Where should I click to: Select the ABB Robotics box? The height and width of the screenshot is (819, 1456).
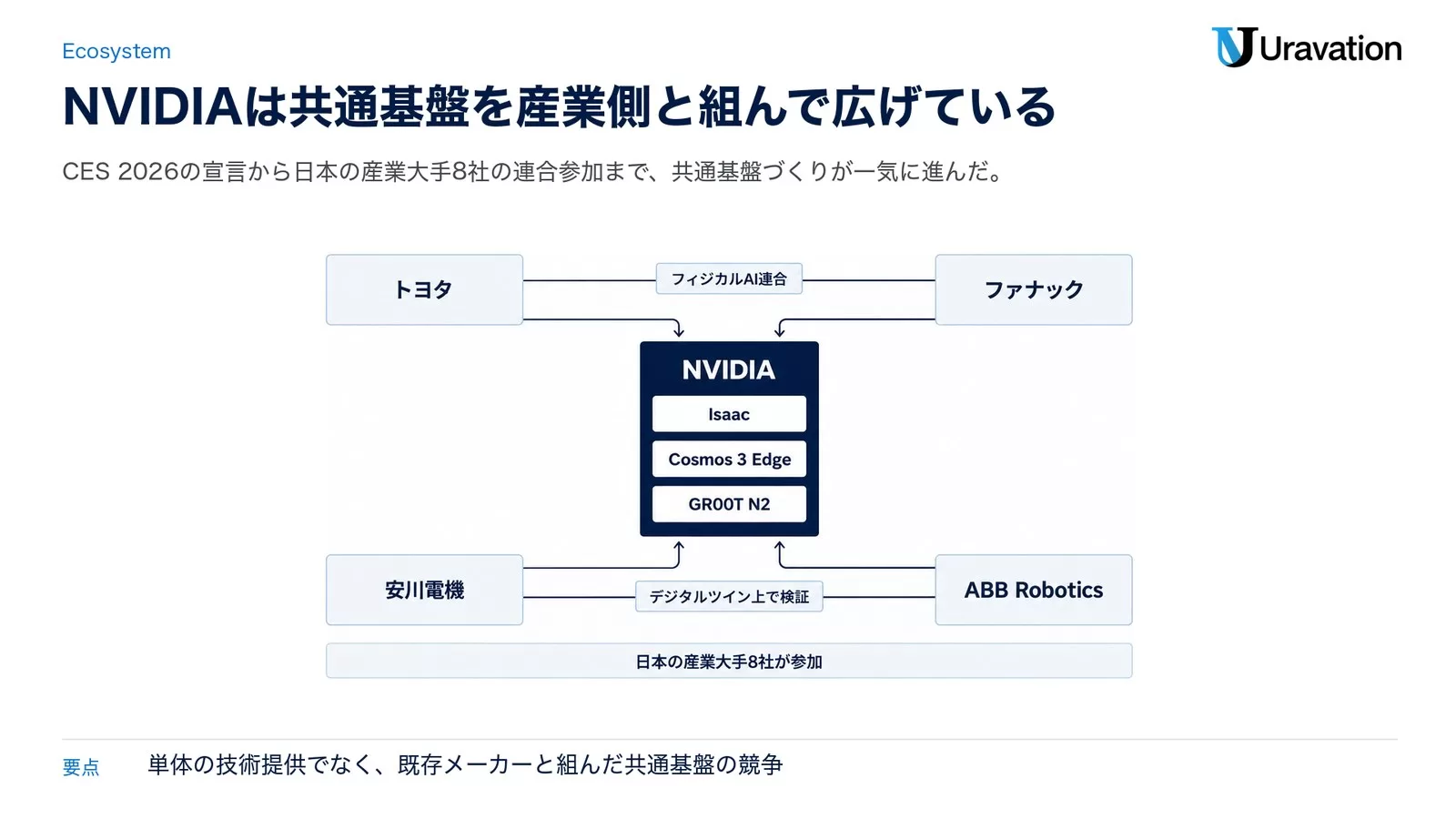pos(1034,590)
